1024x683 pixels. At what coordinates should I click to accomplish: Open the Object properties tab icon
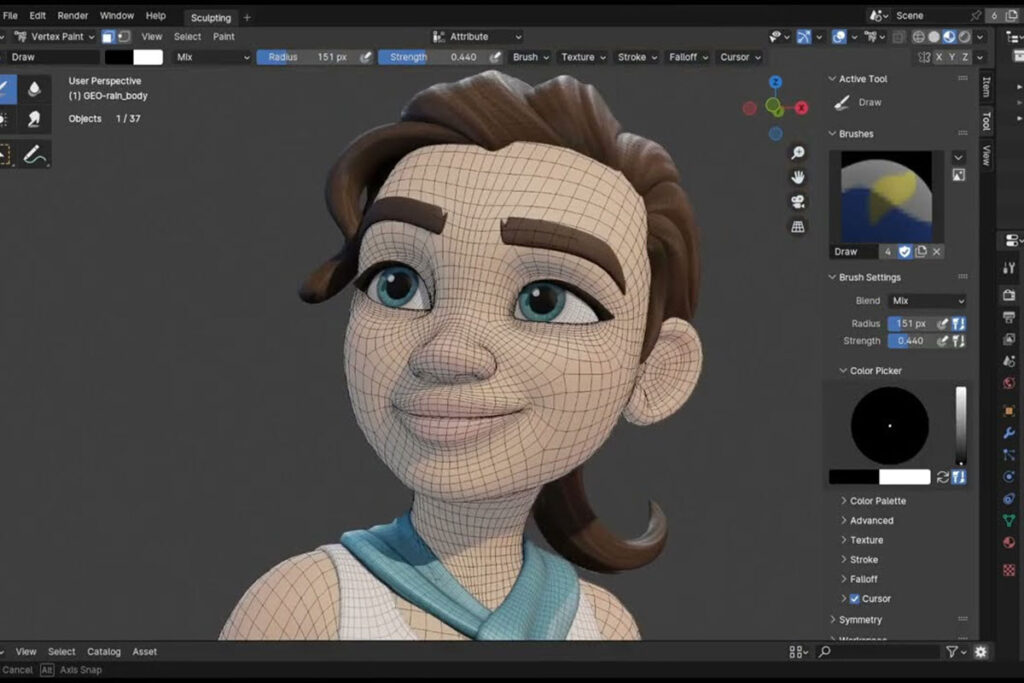point(1009,411)
